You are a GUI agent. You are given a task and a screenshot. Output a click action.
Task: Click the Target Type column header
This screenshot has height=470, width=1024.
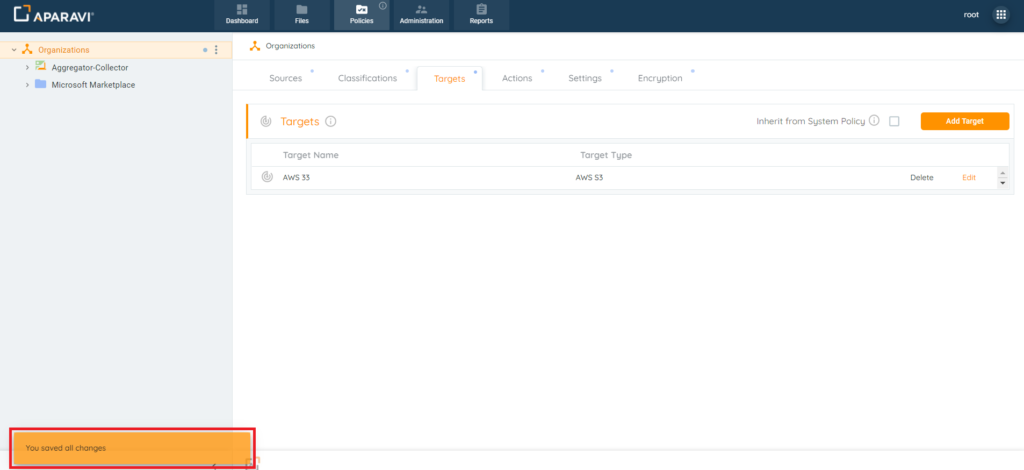click(x=606, y=155)
